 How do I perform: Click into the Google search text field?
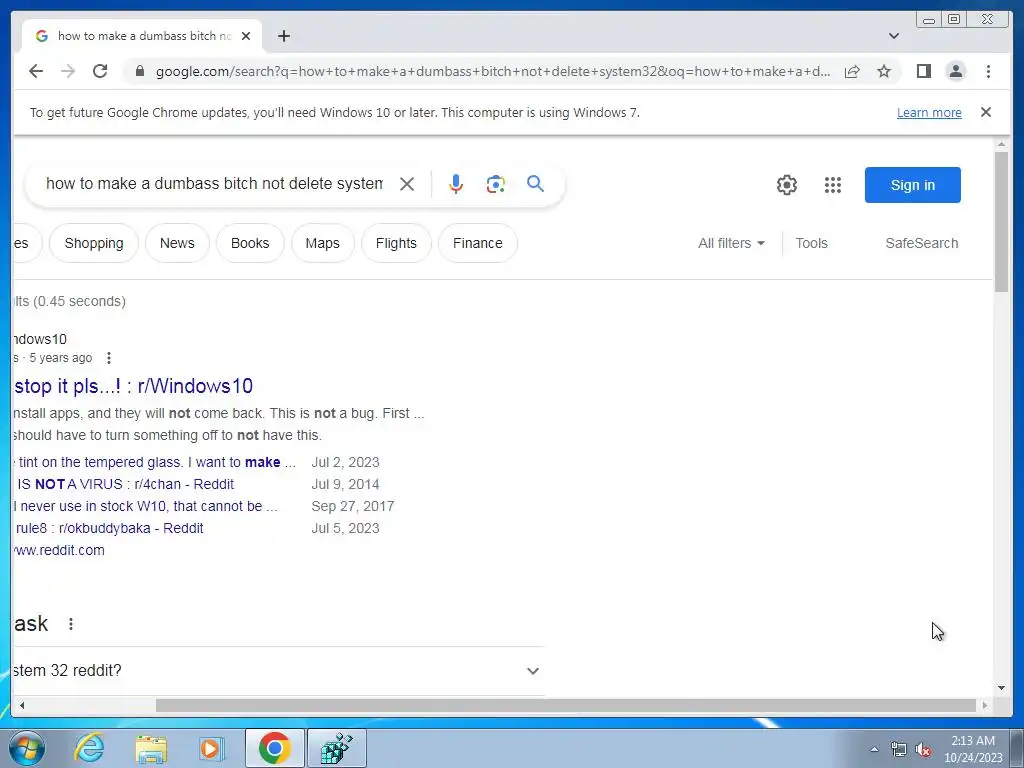point(214,184)
